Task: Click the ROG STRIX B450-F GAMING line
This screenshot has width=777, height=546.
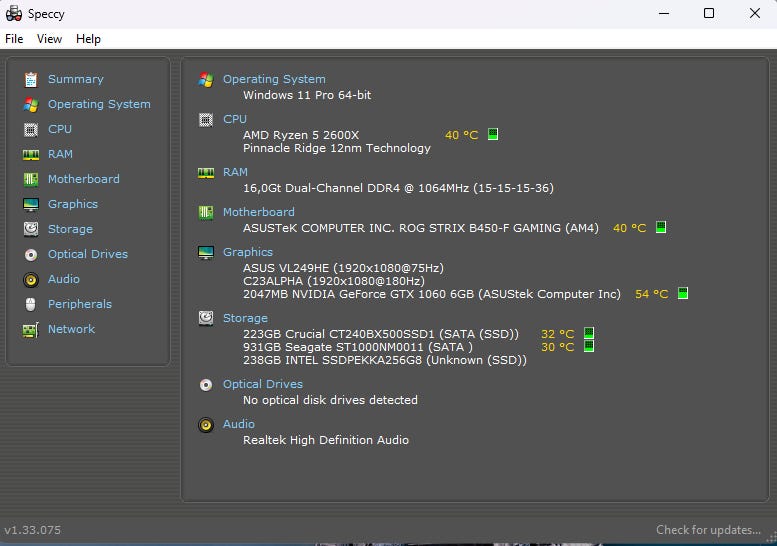Action: point(421,228)
